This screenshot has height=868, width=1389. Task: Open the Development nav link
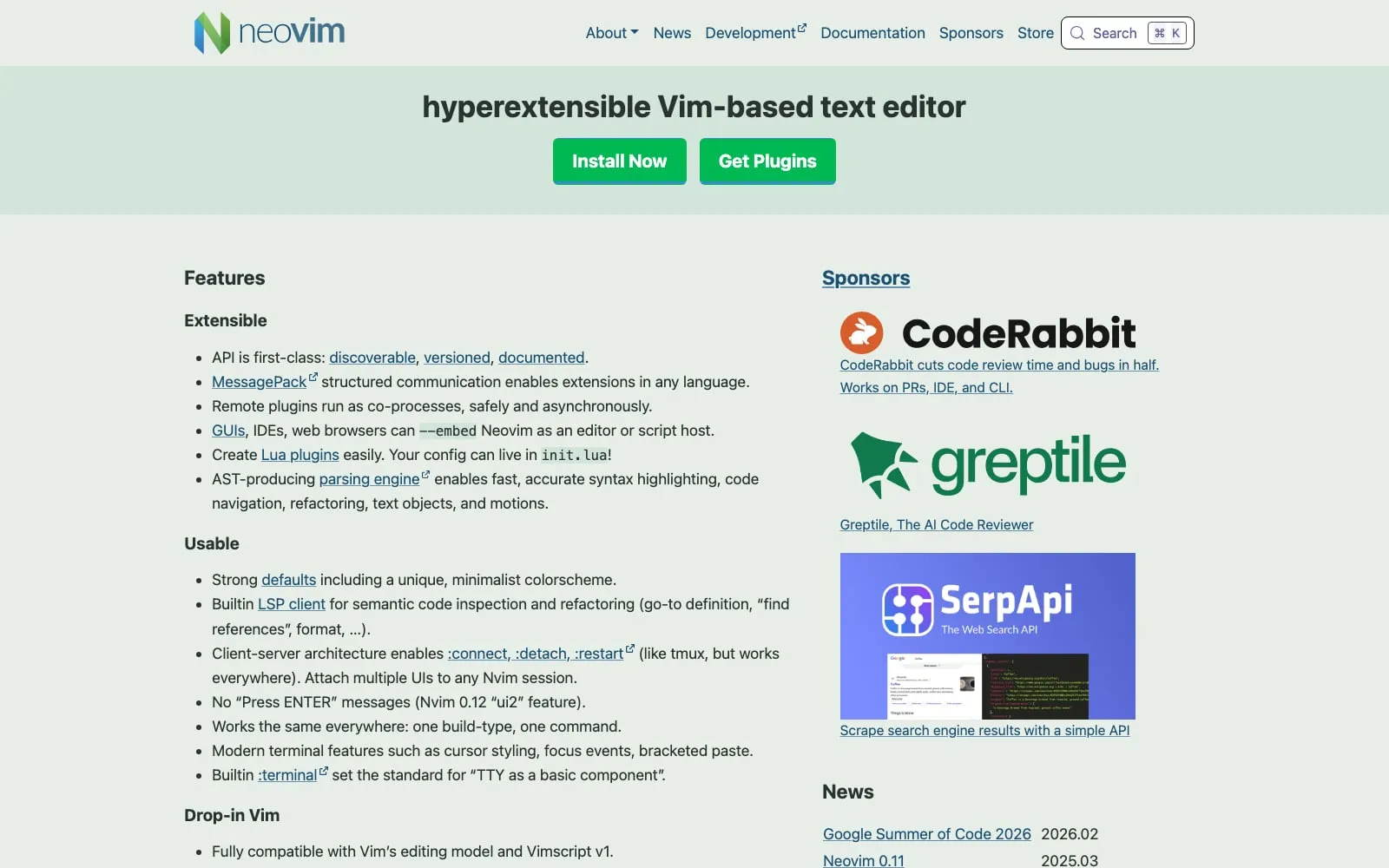point(750,33)
